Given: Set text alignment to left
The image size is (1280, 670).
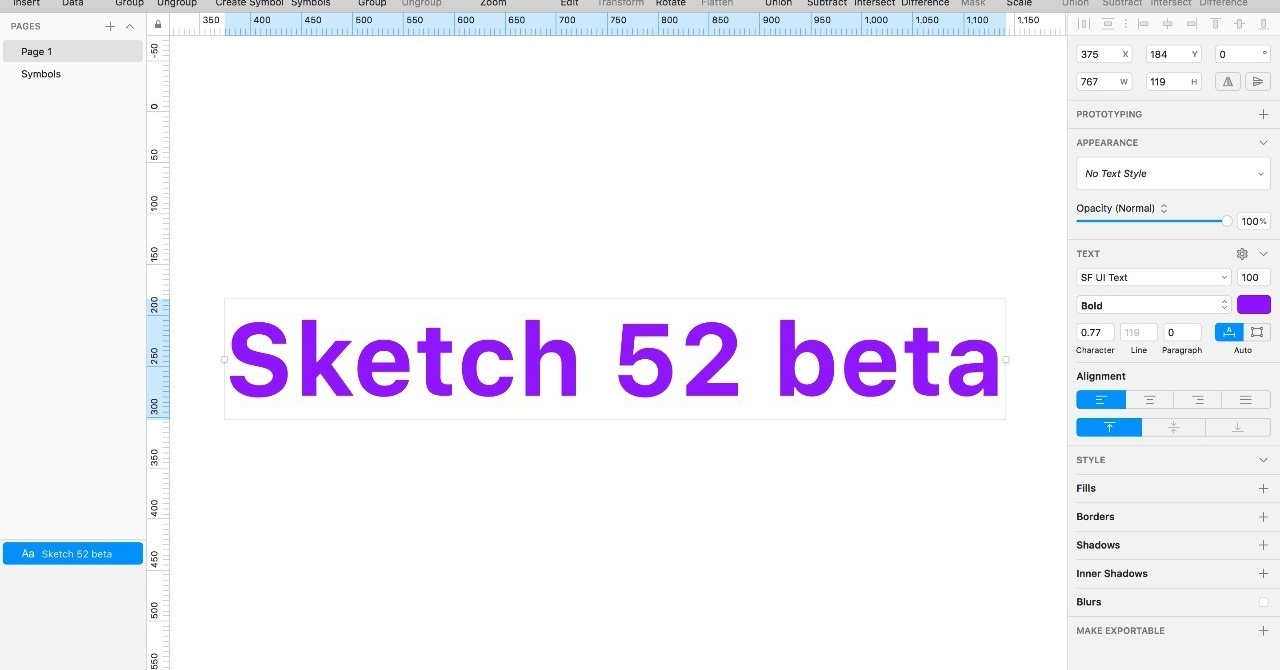Looking at the screenshot, I should tap(1101, 400).
